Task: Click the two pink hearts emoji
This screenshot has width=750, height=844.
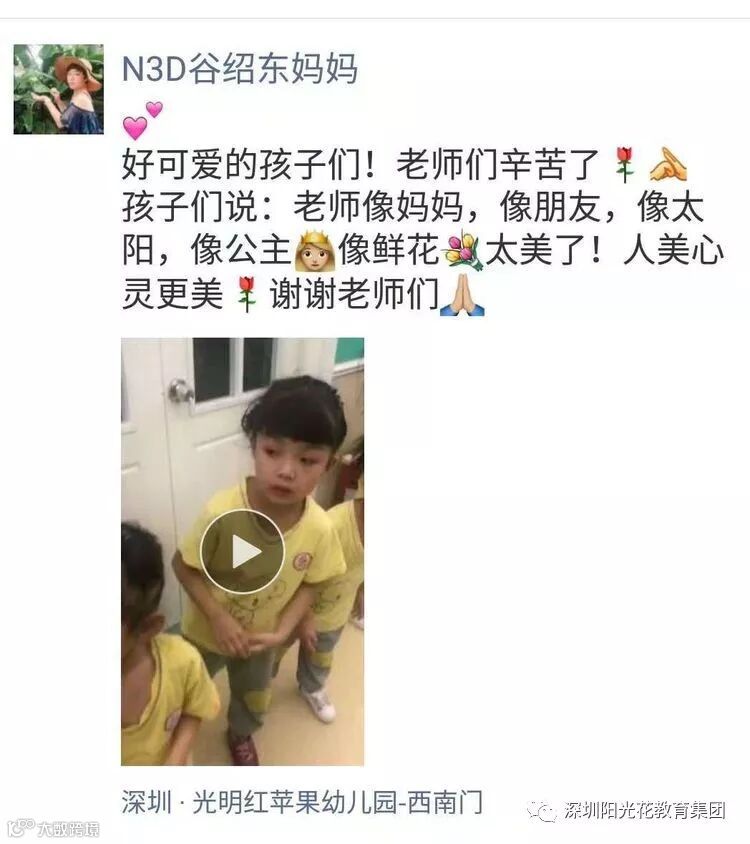Action: tap(143, 121)
